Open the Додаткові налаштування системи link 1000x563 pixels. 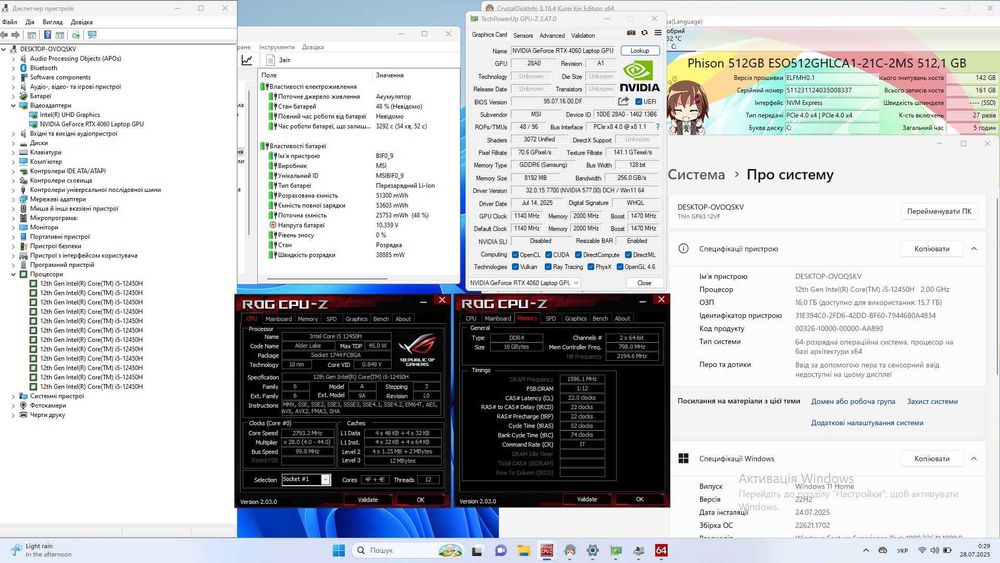tap(867, 423)
